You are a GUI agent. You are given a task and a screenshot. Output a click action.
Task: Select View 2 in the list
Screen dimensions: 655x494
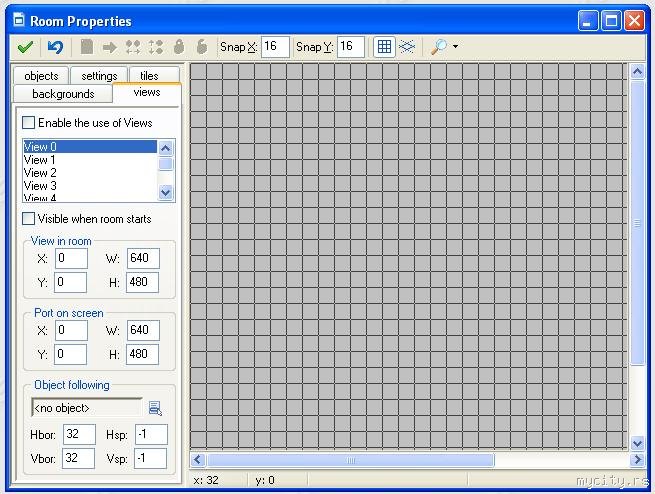click(90, 172)
